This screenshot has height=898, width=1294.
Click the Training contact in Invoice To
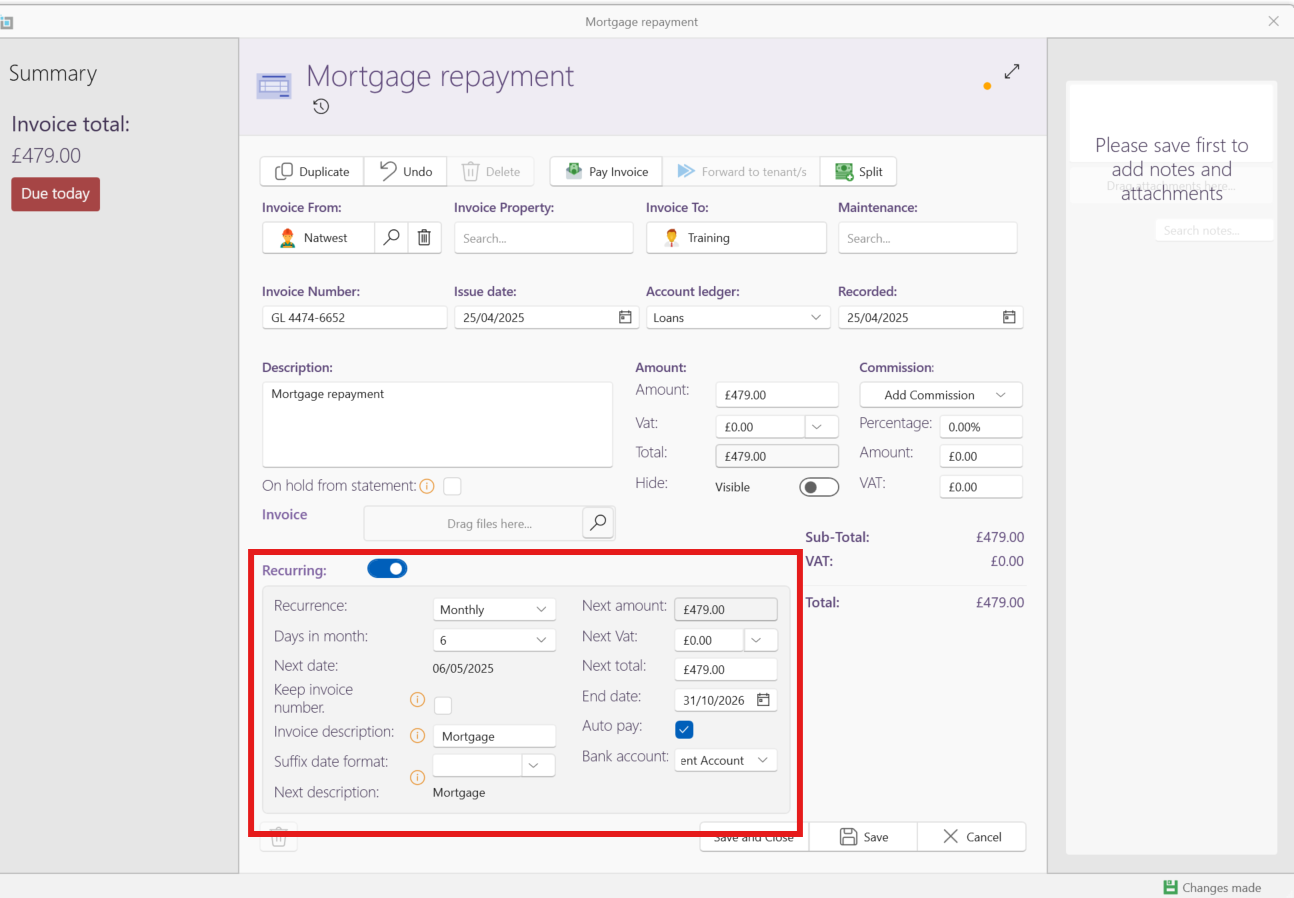click(x=736, y=238)
